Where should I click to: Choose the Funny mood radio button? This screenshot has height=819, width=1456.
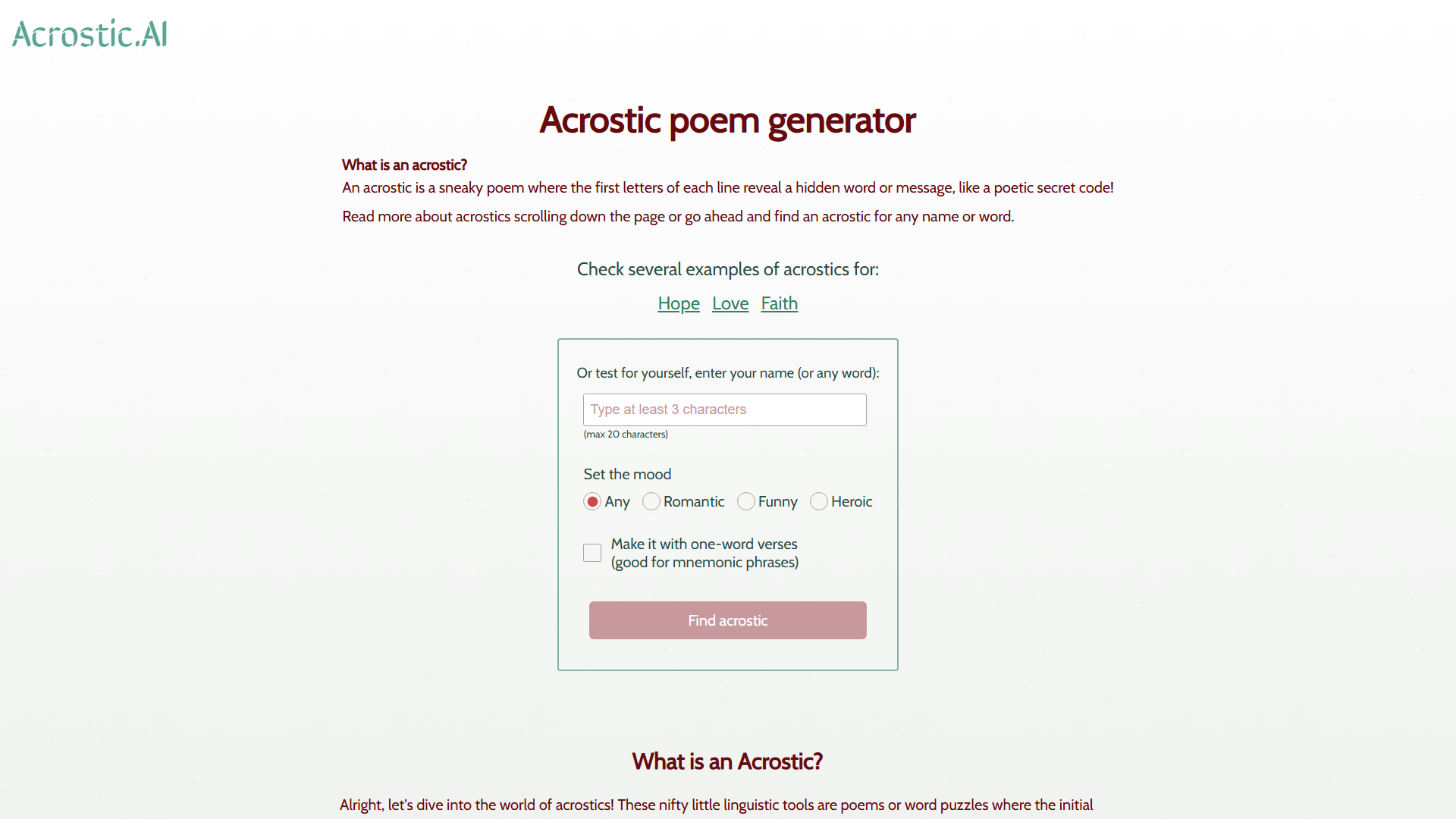click(746, 502)
